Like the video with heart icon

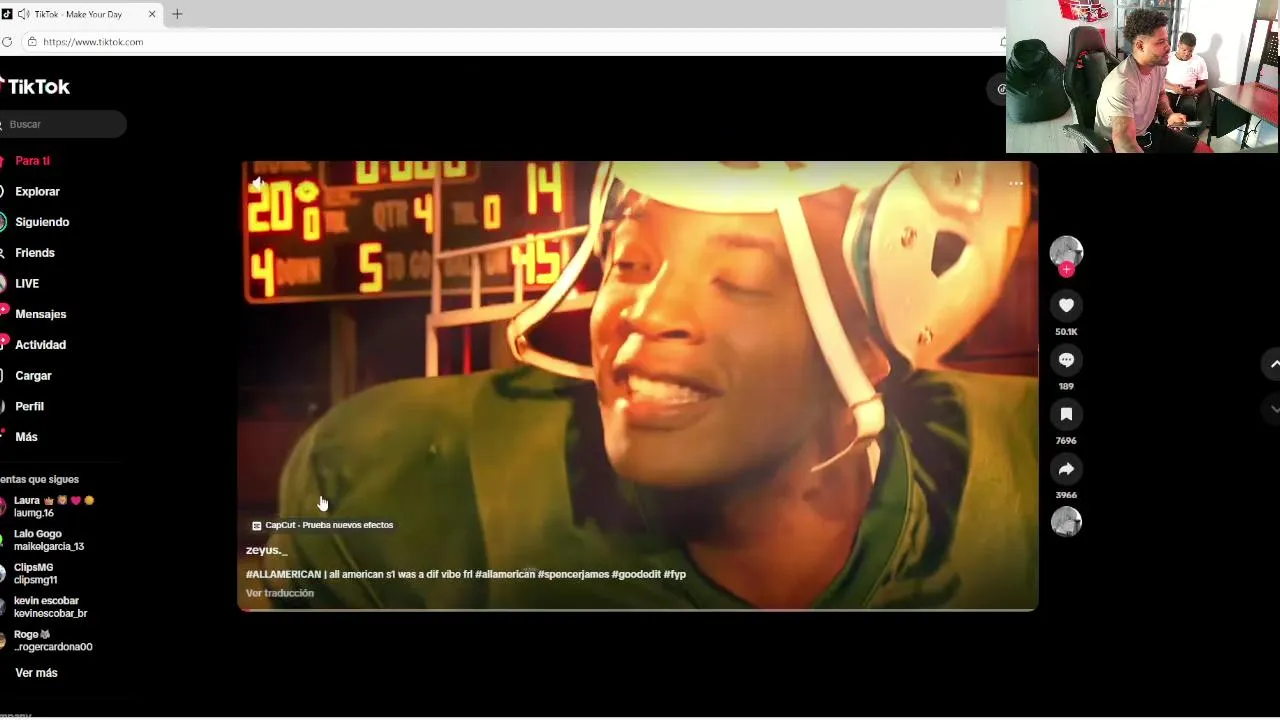coord(1066,305)
